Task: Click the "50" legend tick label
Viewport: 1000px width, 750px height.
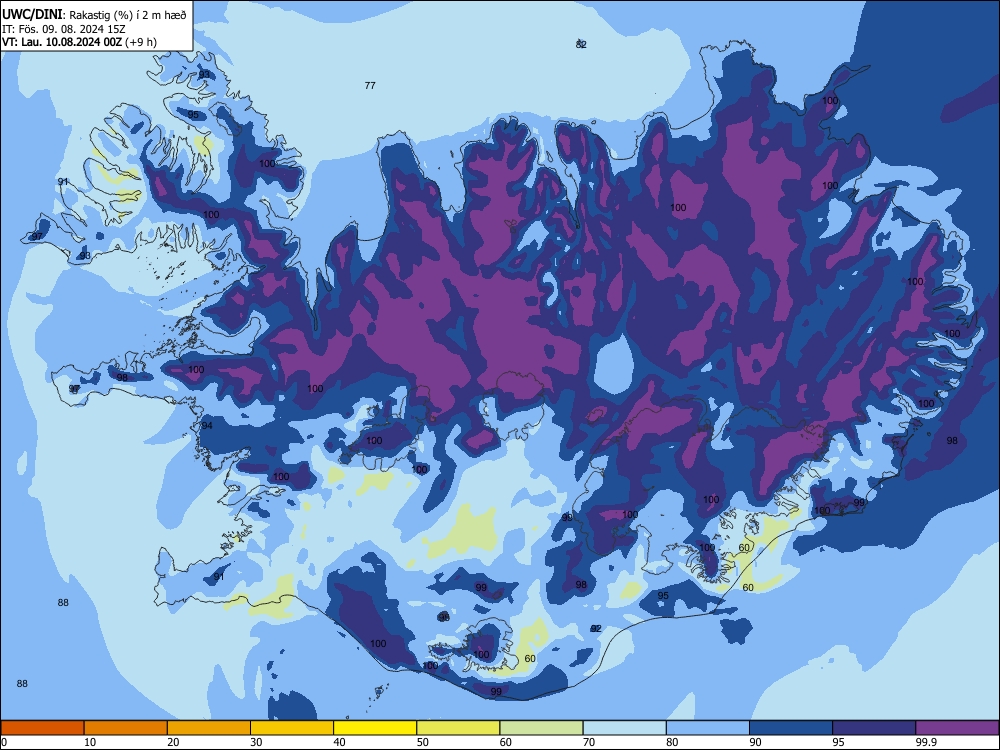Action: point(423,742)
